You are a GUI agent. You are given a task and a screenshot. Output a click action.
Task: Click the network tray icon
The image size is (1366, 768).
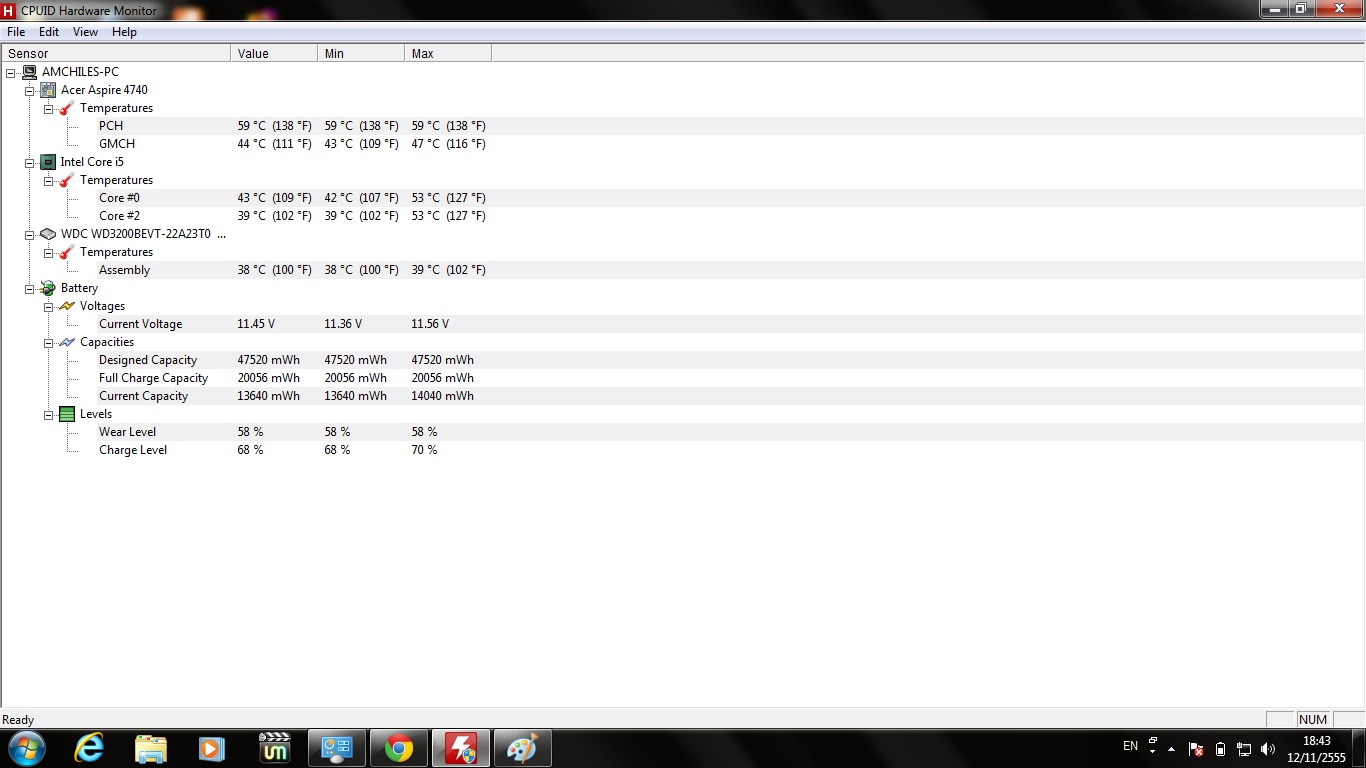point(1244,748)
